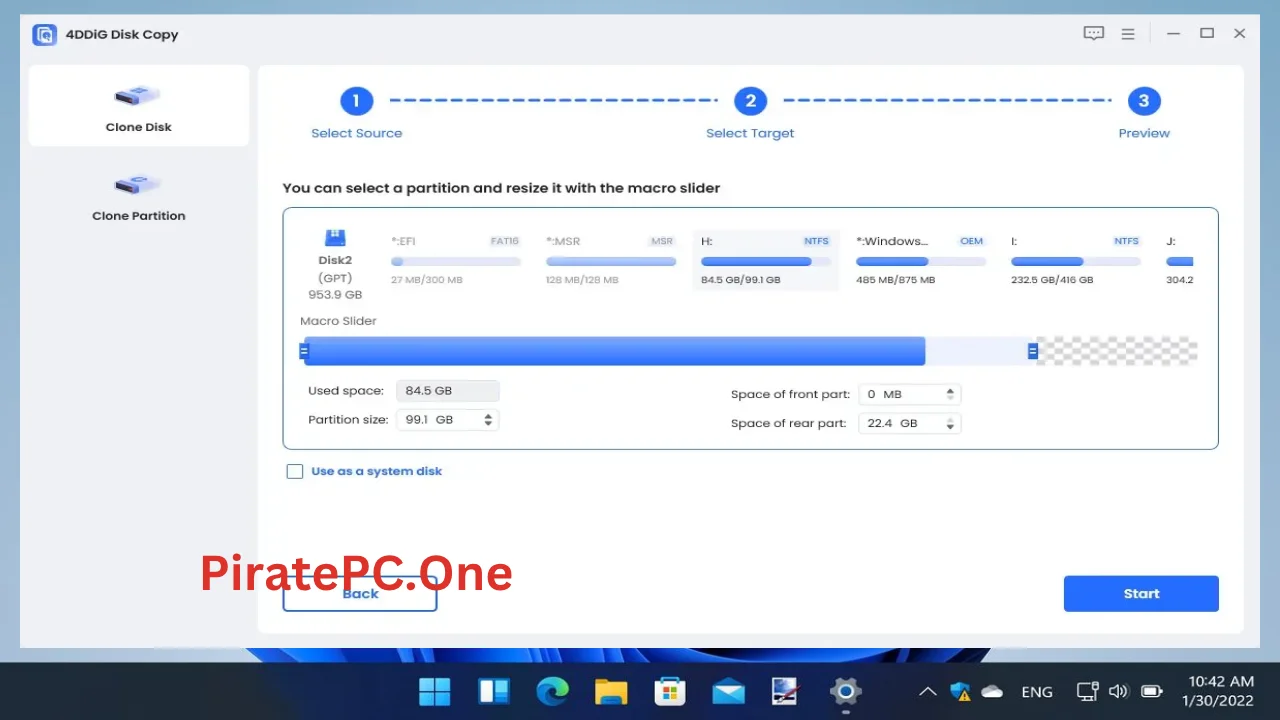Click the Back button
The image size is (1280, 720).
click(360, 593)
